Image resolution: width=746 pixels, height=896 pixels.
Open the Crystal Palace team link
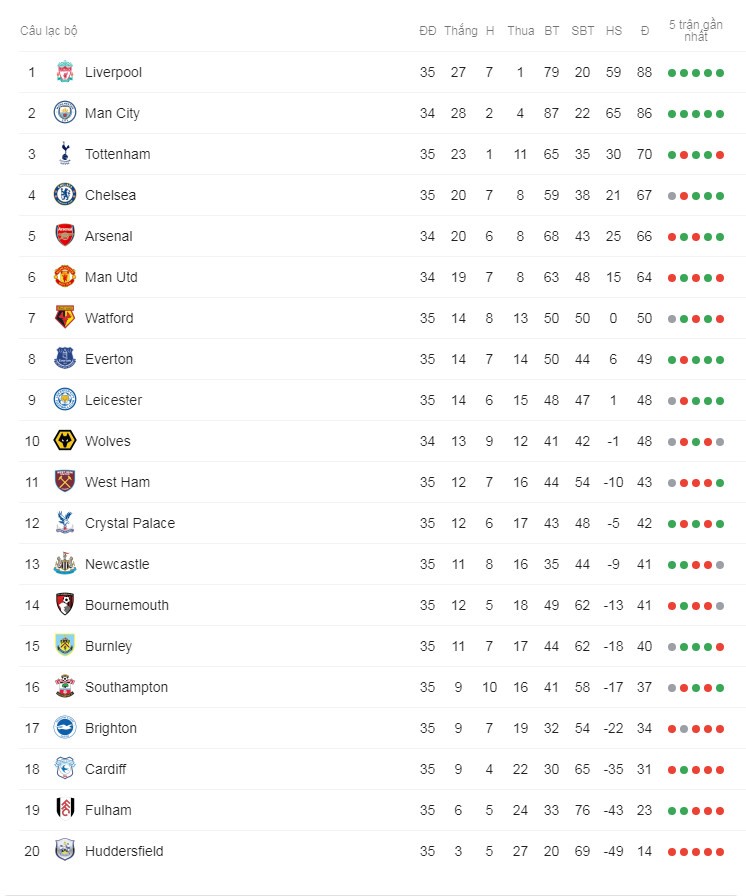[x=130, y=523]
